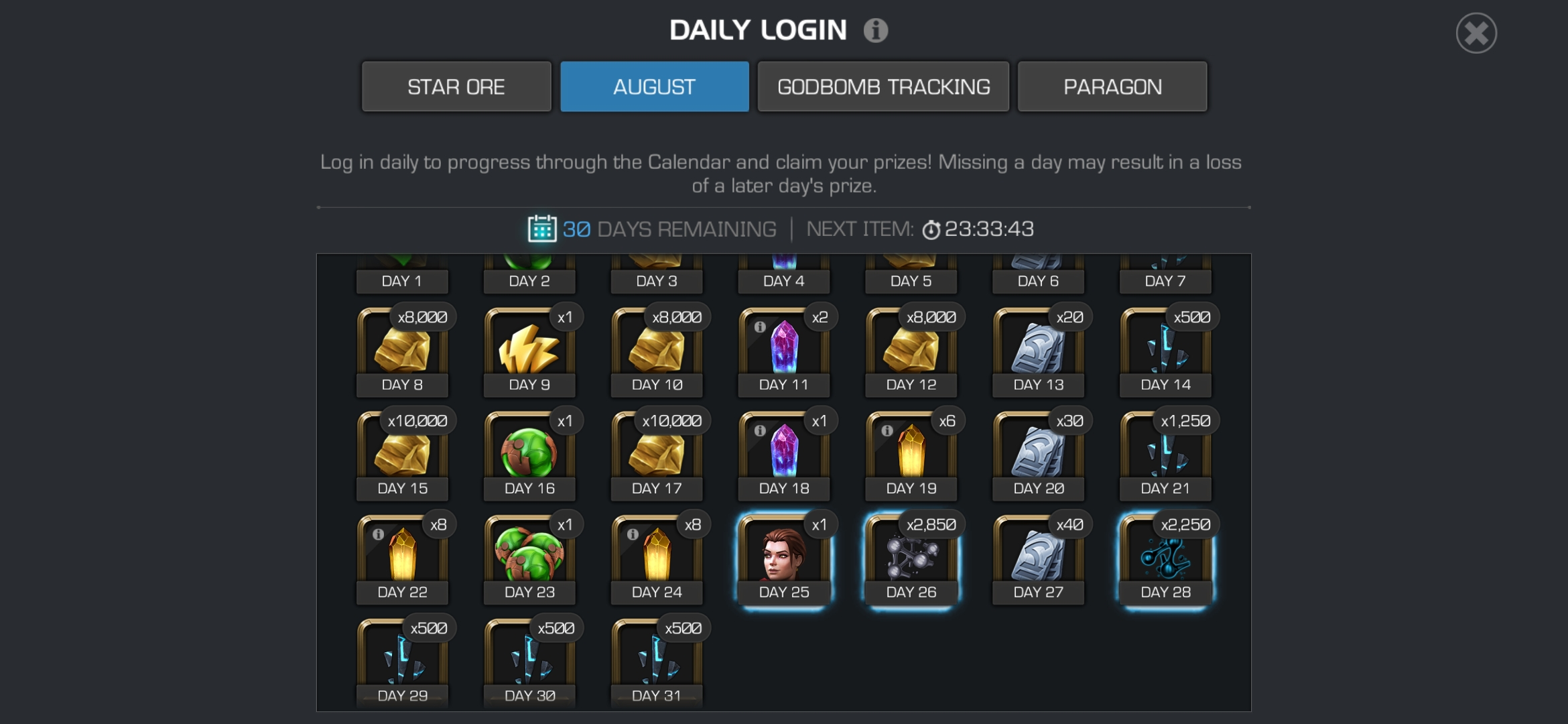Select the Day 8 x8,000 gold reward

tap(402, 351)
